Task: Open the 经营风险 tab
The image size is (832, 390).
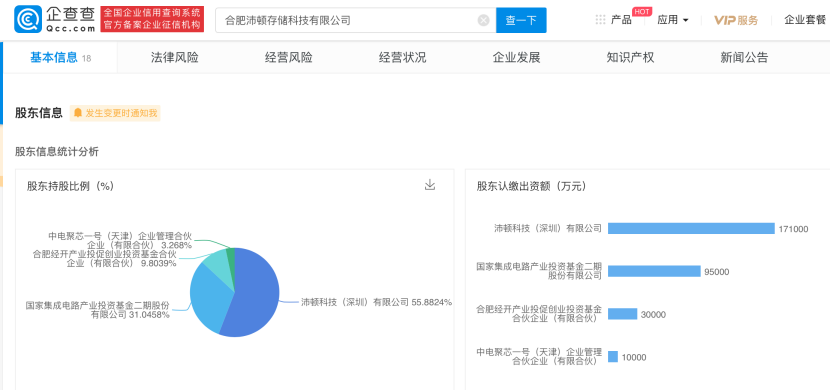Action: coord(289,58)
